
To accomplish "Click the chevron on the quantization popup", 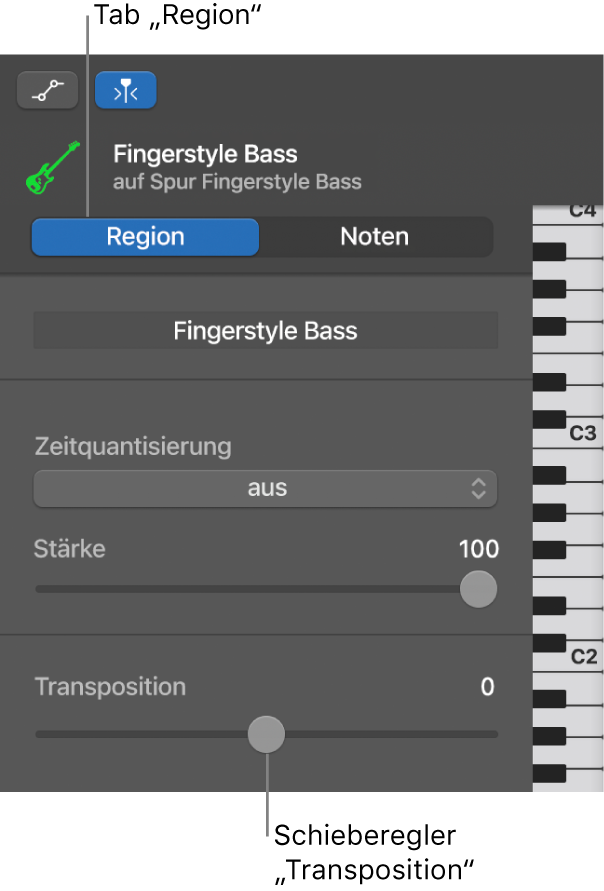I will [478, 489].
